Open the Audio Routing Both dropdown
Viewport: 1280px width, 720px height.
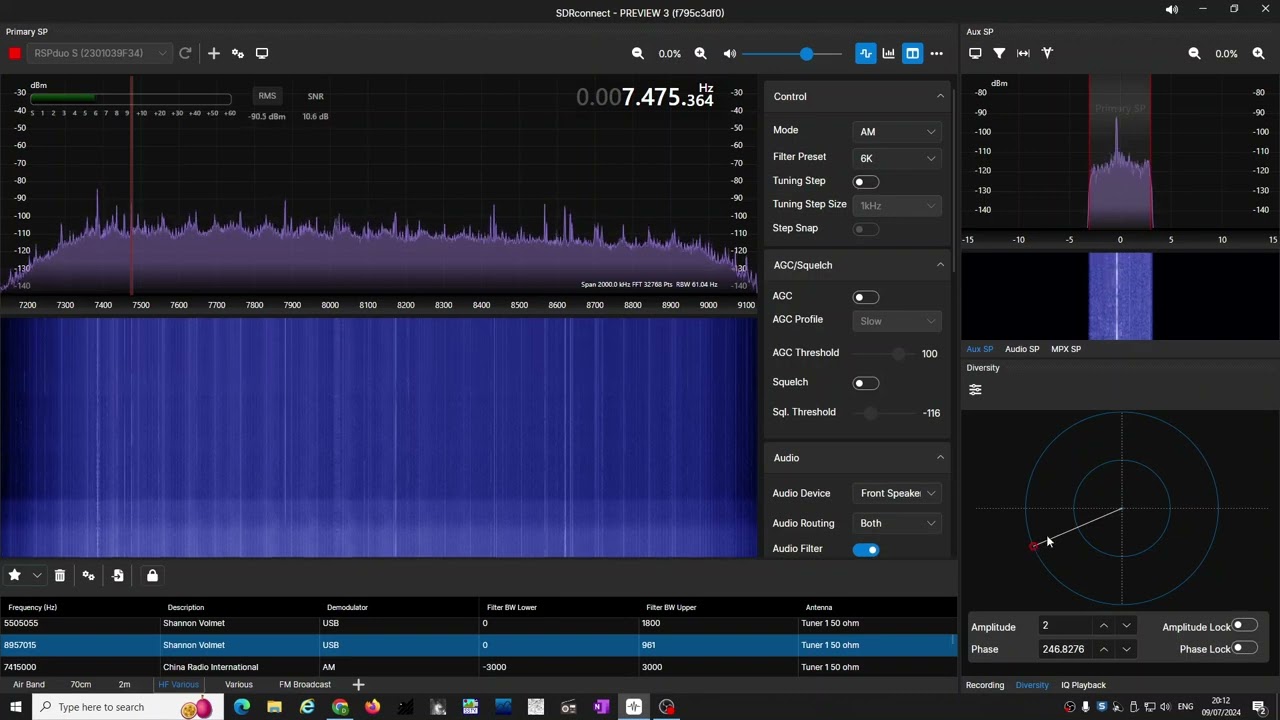[897, 523]
